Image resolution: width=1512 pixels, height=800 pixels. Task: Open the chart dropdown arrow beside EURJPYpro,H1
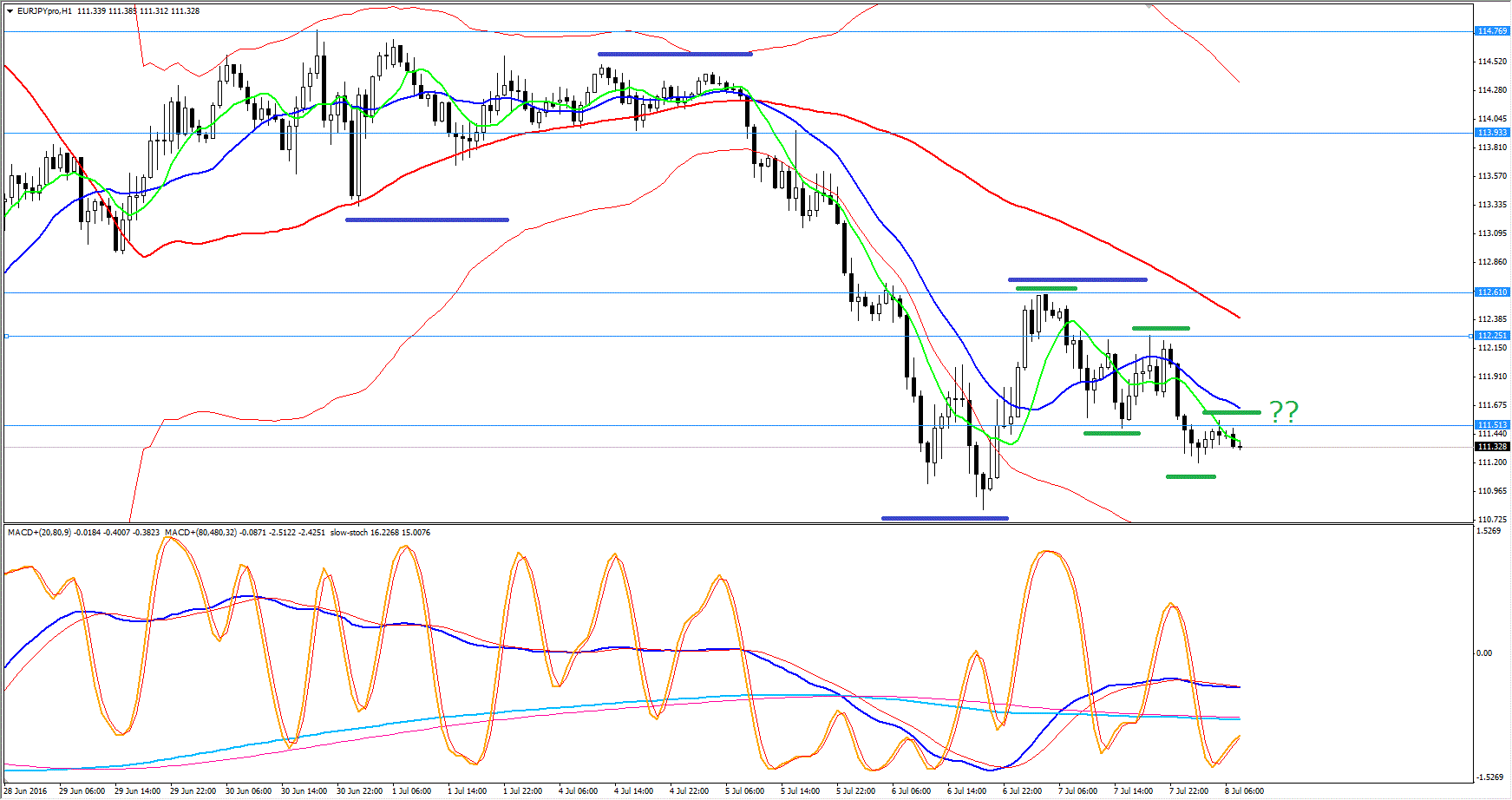[x=10, y=11]
